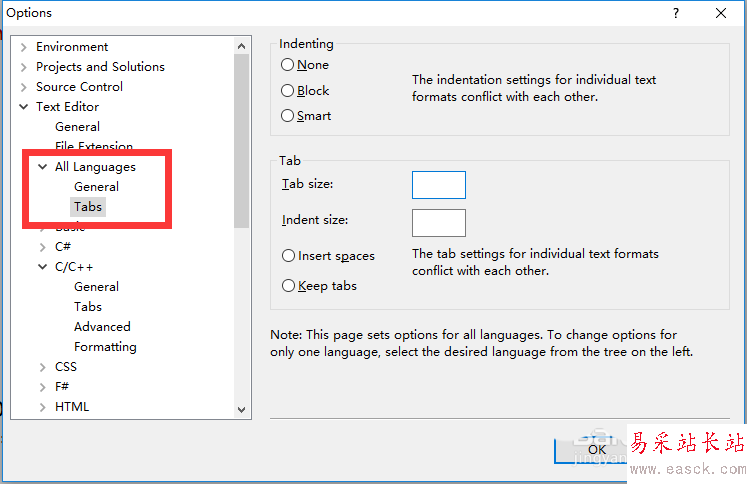
Task: Click the Tab size input field
Action: [x=438, y=185]
